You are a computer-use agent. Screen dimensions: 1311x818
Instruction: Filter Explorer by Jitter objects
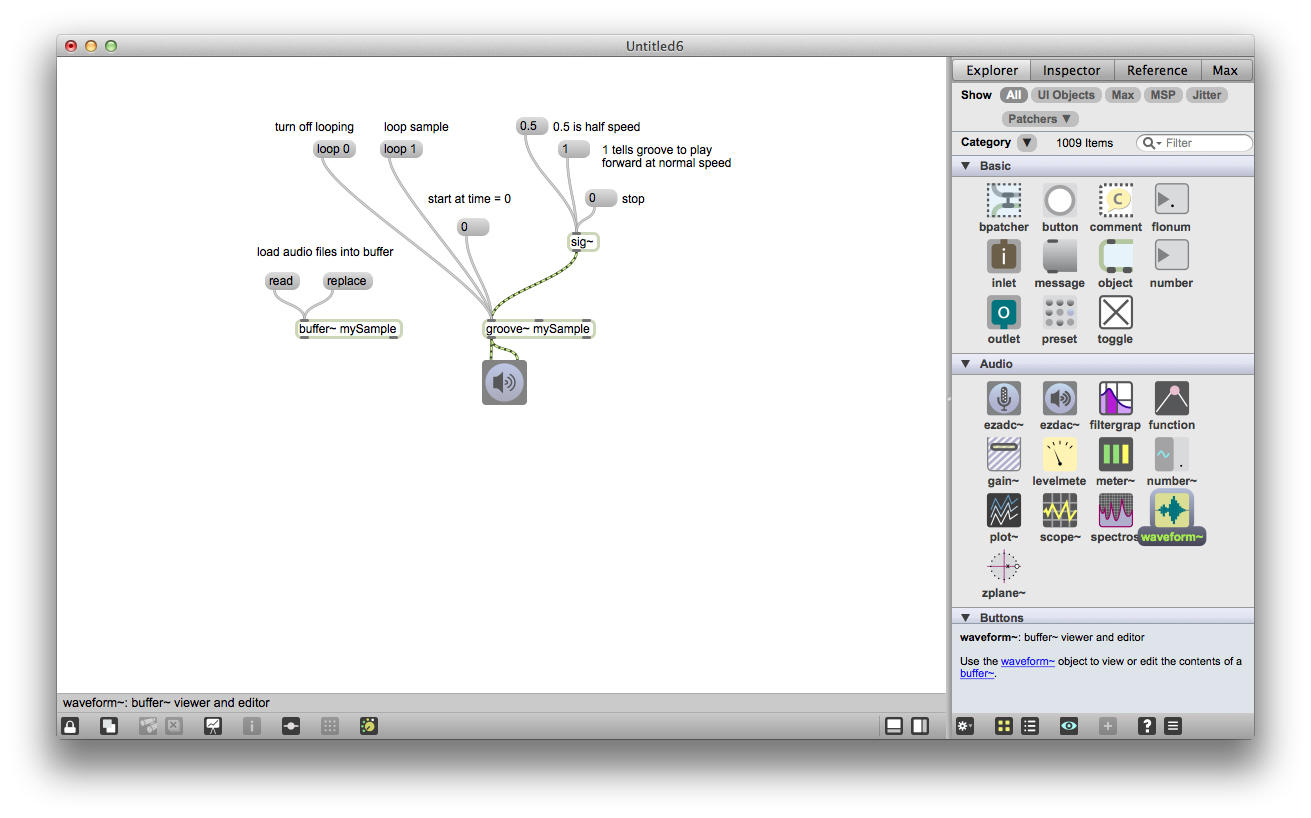[1207, 95]
